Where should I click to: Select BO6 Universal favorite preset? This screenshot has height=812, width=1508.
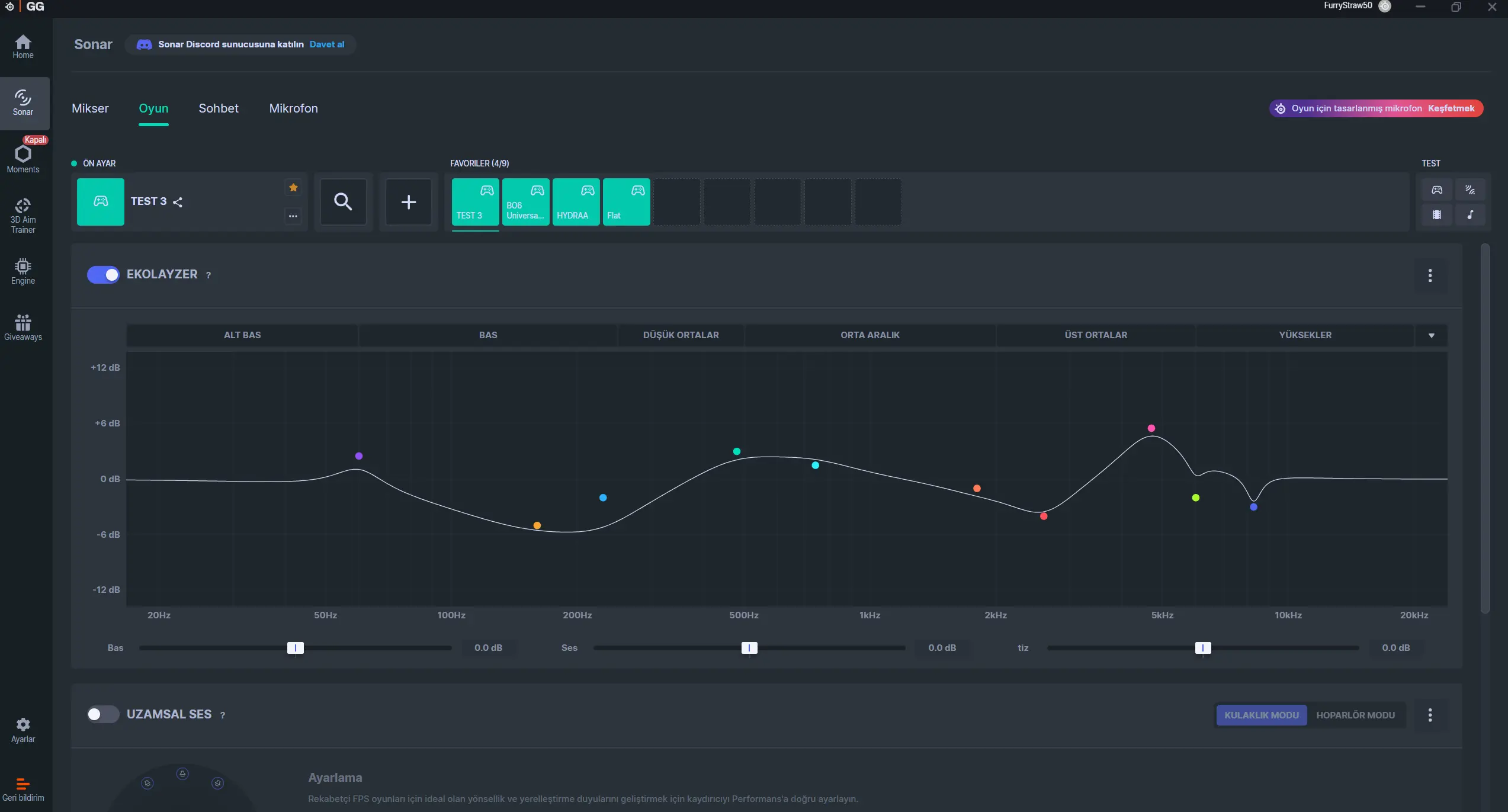pyautogui.click(x=526, y=202)
